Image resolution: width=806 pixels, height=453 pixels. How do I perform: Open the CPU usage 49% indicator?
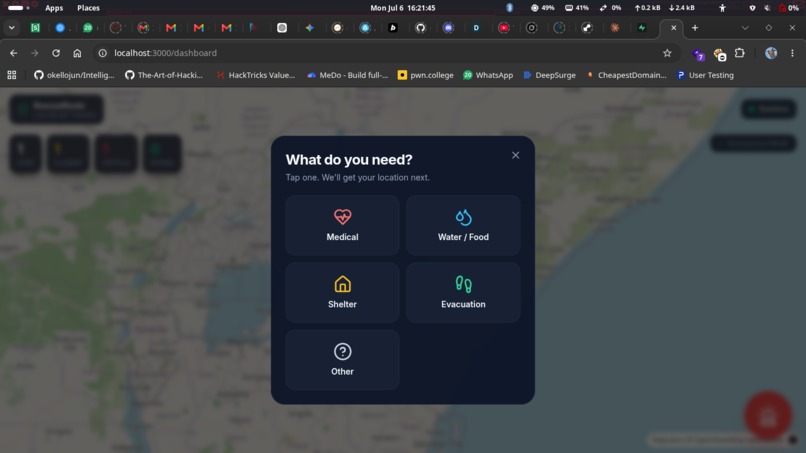point(543,8)
